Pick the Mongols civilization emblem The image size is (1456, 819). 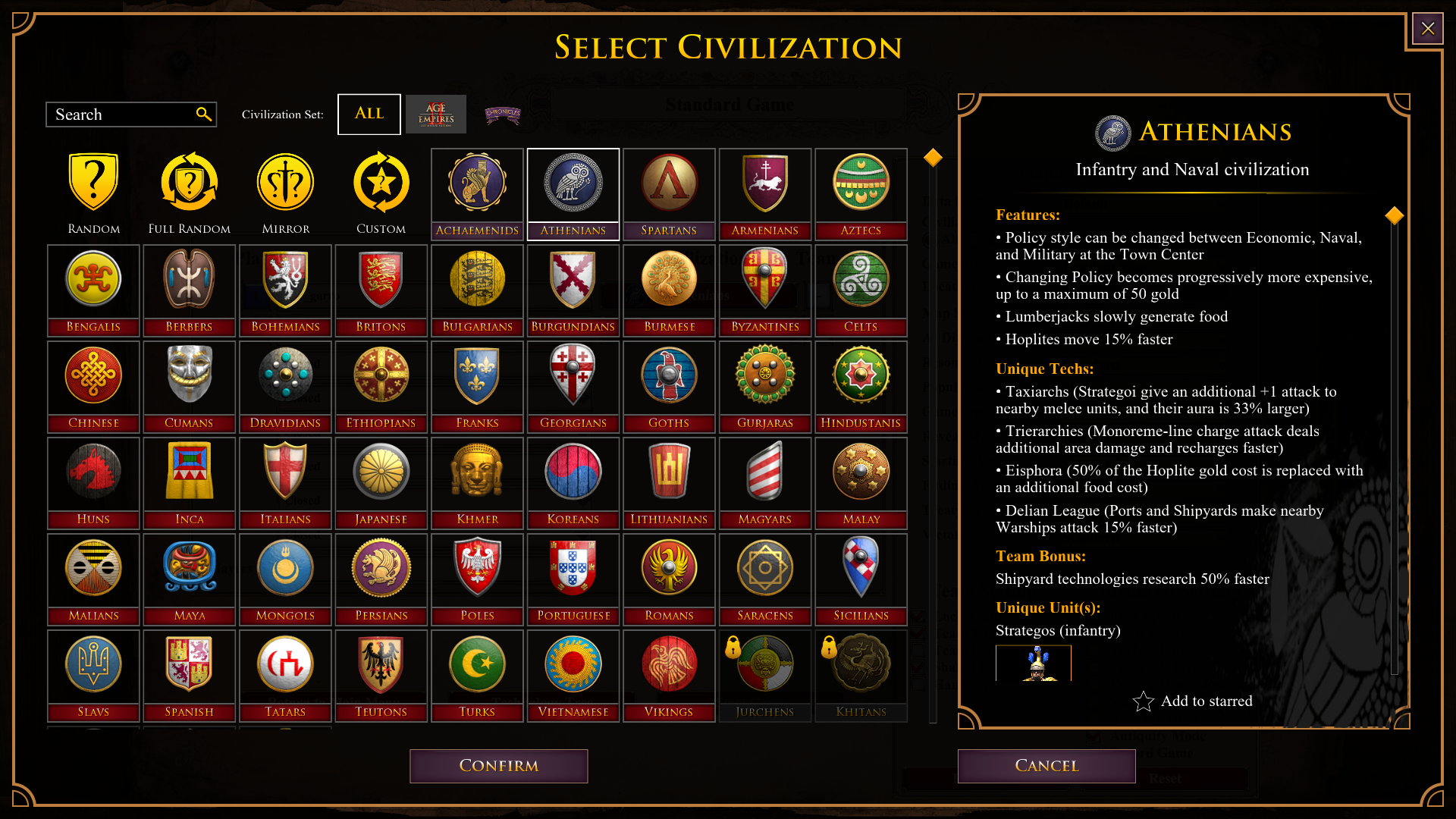pos(285,579)
